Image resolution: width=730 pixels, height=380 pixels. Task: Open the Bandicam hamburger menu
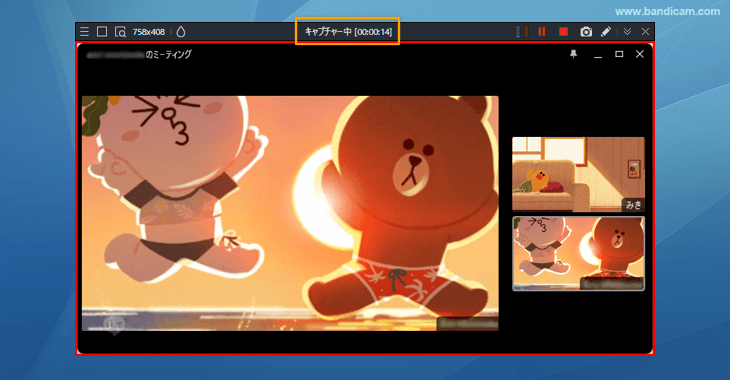[x=84, y=32]
